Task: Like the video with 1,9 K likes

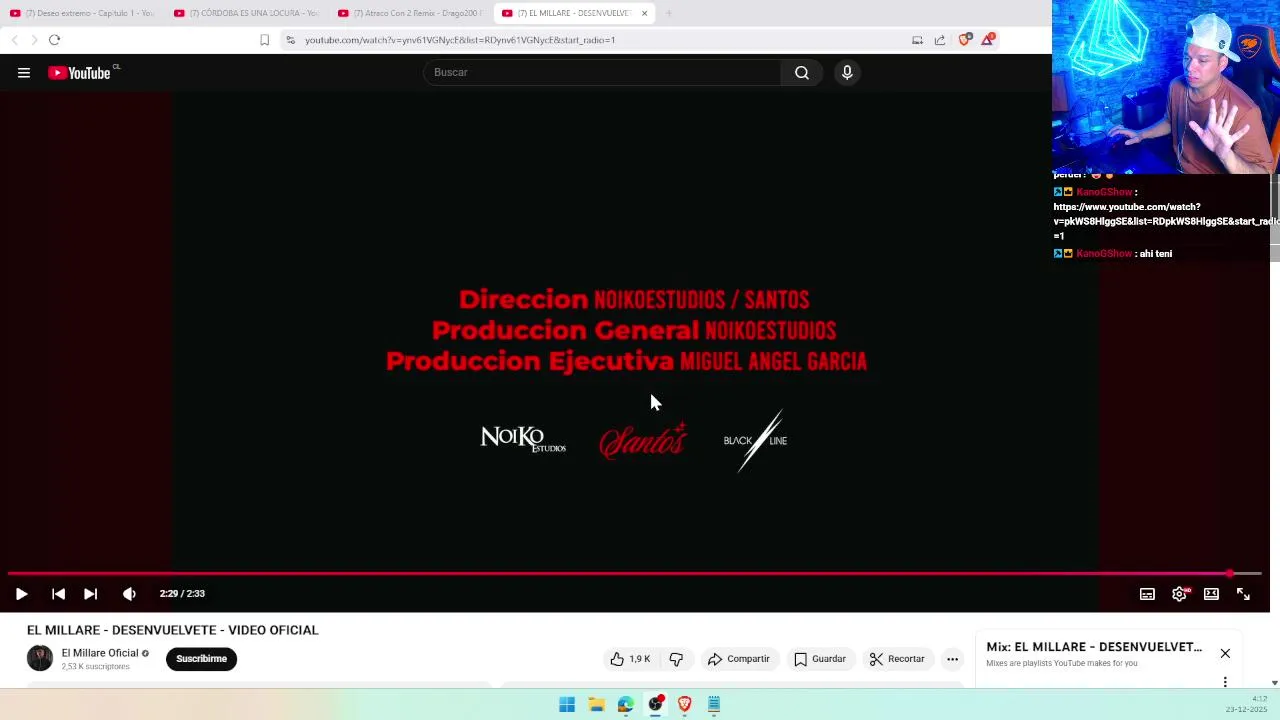Action: click(x=631, y=659)
